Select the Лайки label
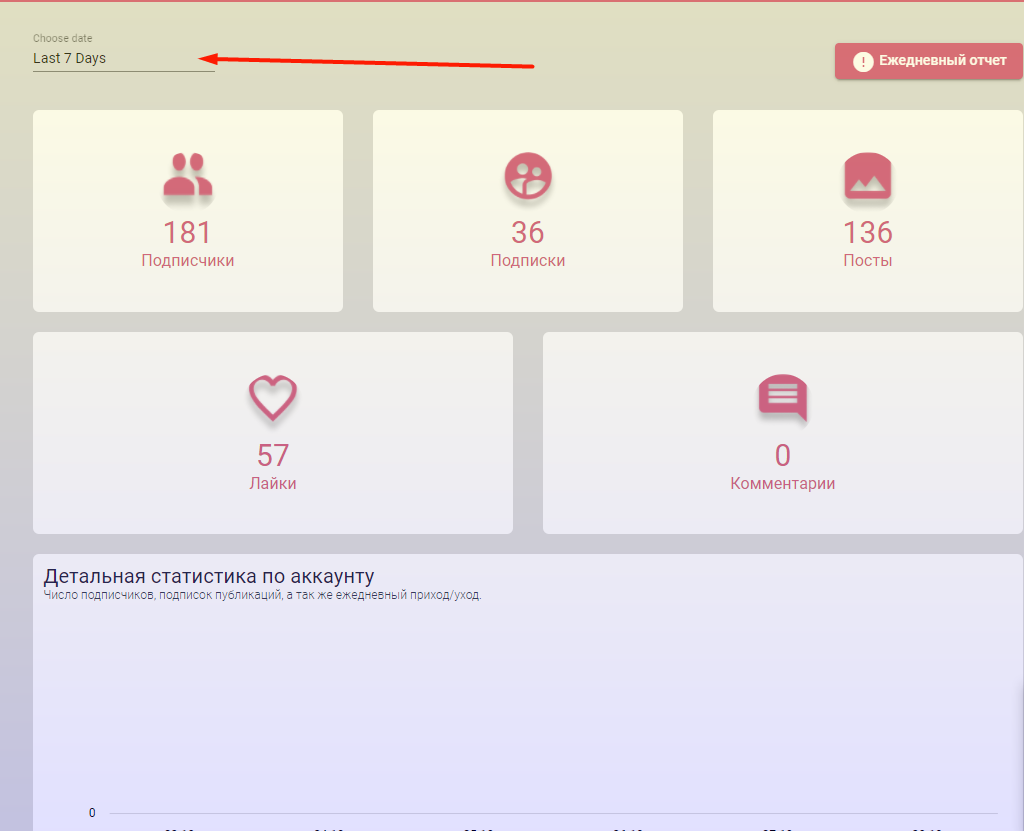The width and height of the screenshot is (1024, 831). 273,484
